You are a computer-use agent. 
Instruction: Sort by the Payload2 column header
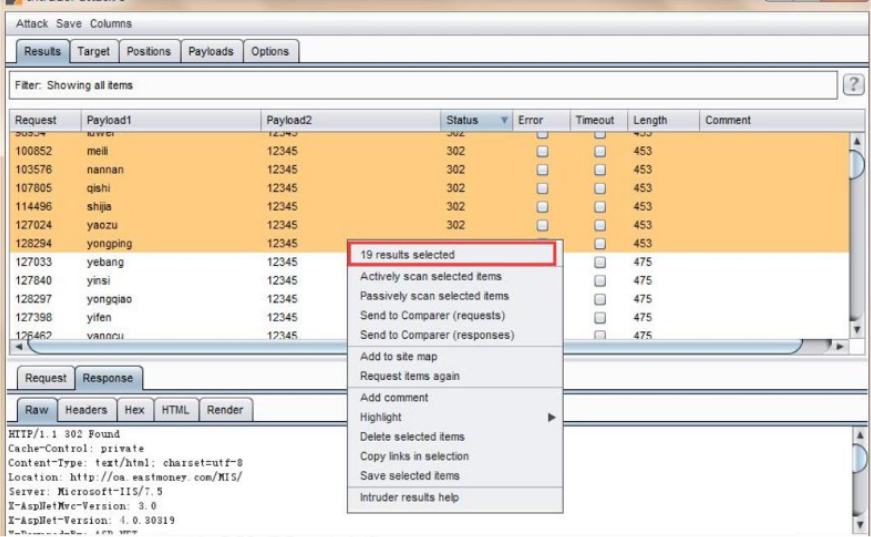351,120
